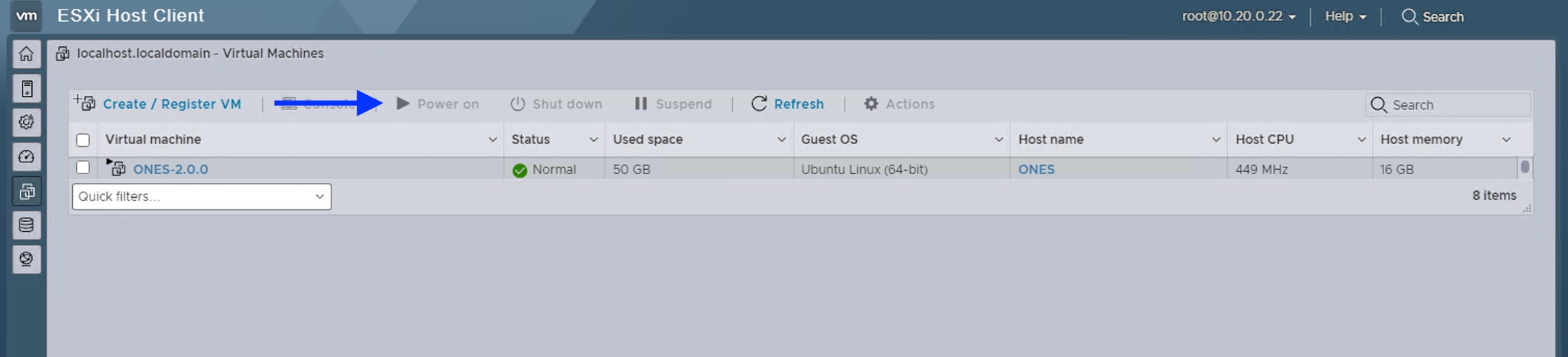This screenshot has width=1568, height=357.
Task: Open the Virtual Machines sidebar icon
Action: click(27, 192)
